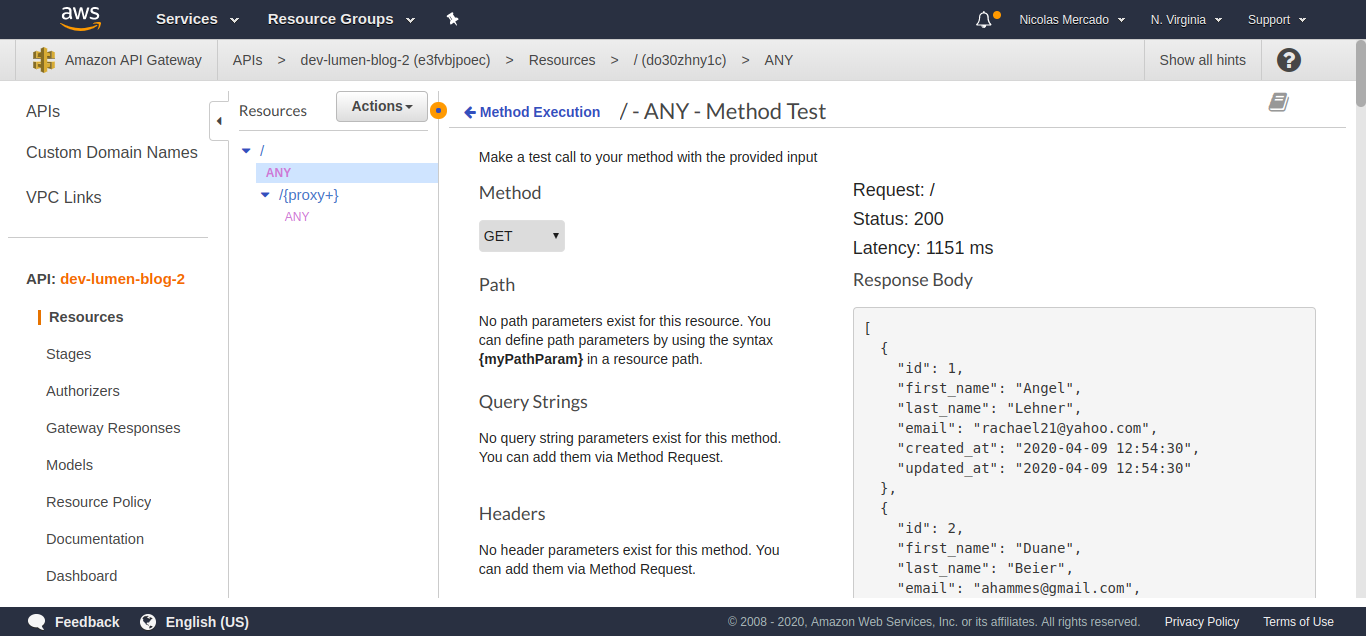Screen dimensions: 1366x636
Task: Click the 'Latency: 1151 ms' text
Action: click(923, 248)
